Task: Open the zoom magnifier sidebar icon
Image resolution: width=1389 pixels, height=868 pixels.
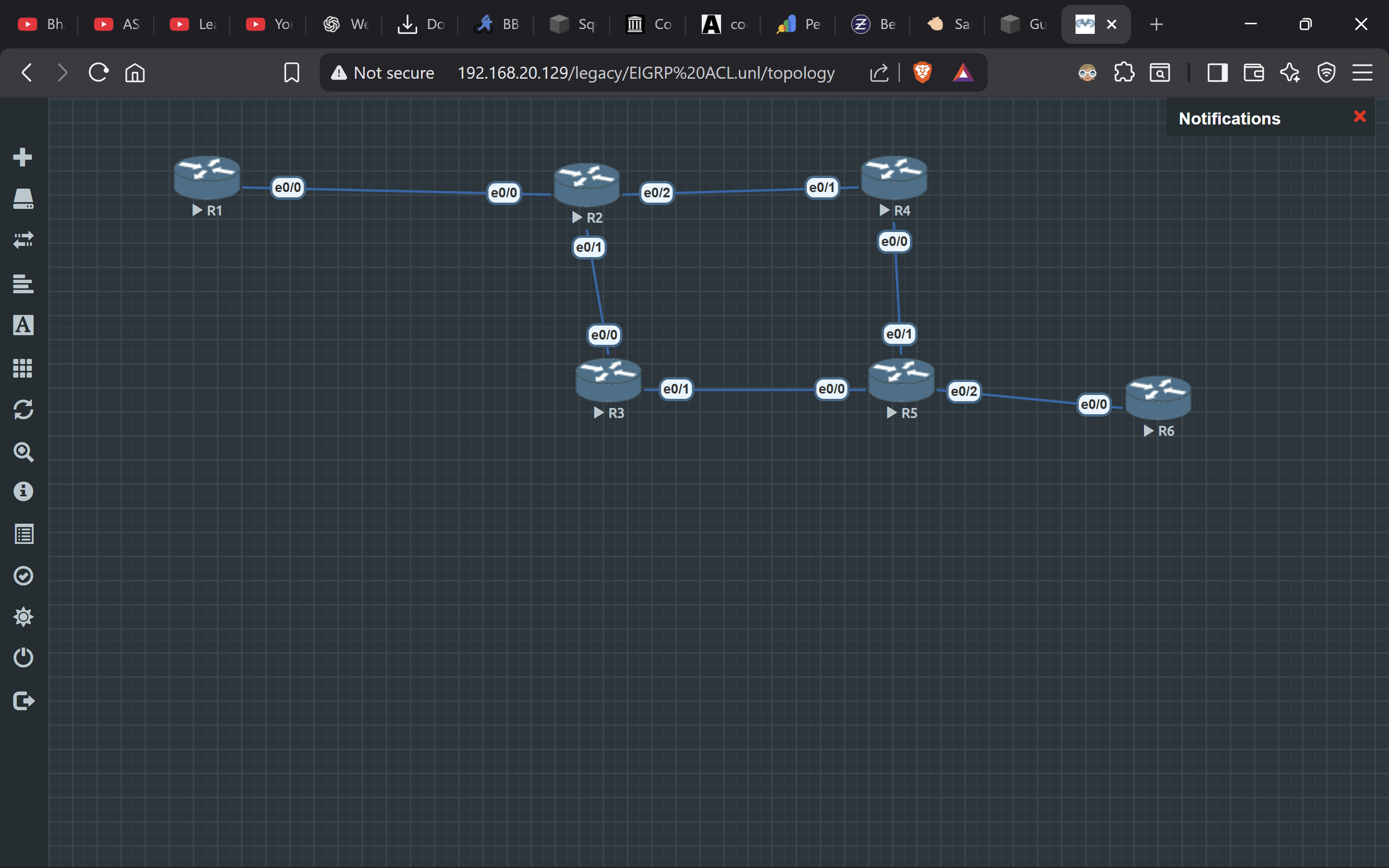Action: click(x=23, y=453)
